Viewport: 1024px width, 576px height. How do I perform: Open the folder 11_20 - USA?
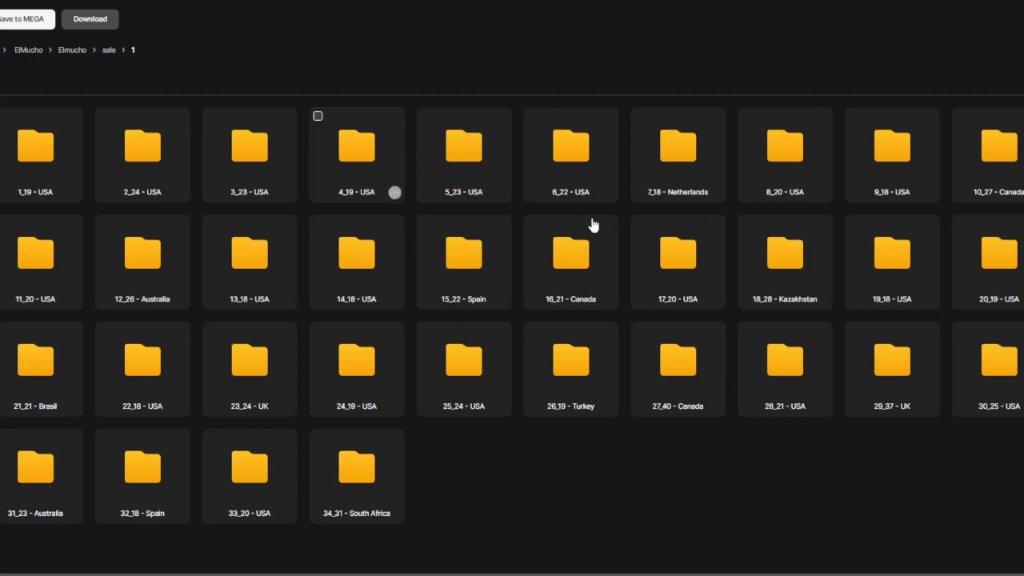click(35, 262)
